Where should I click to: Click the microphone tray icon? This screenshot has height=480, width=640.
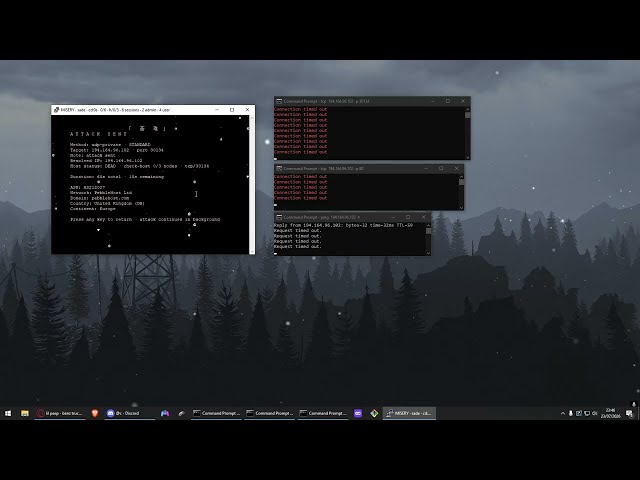(x=571, y=413)
